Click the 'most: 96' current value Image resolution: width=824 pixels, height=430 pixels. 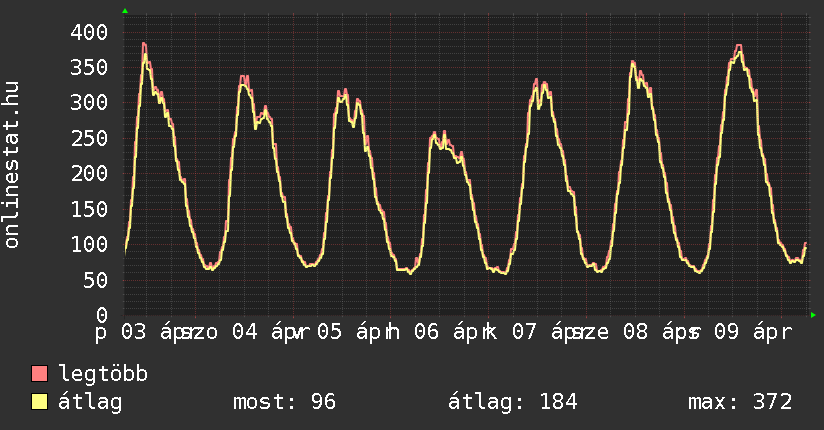pos(284,402)
